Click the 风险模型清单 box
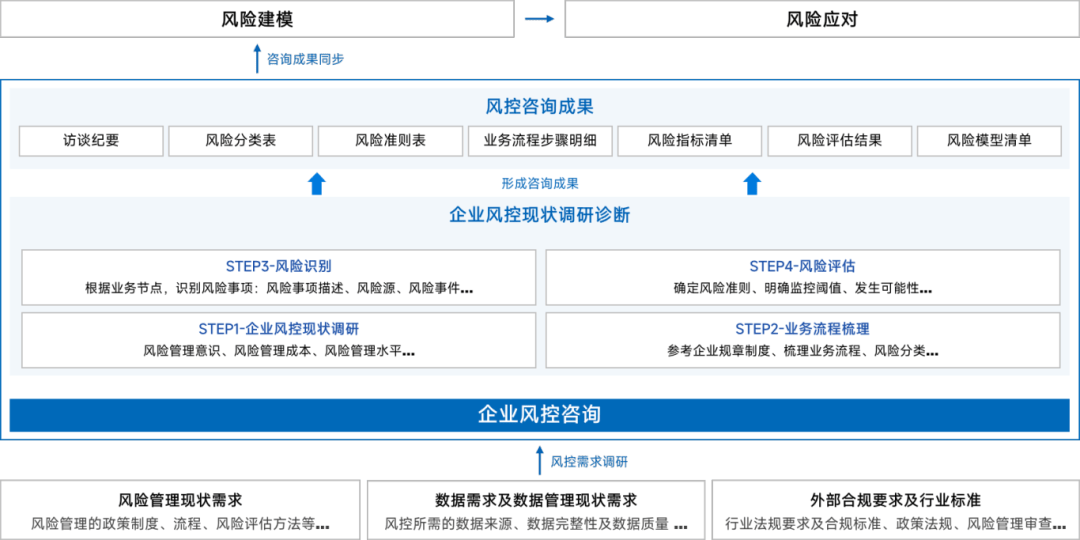This screenshot has height=540, width=1080. tap(988, 141)
